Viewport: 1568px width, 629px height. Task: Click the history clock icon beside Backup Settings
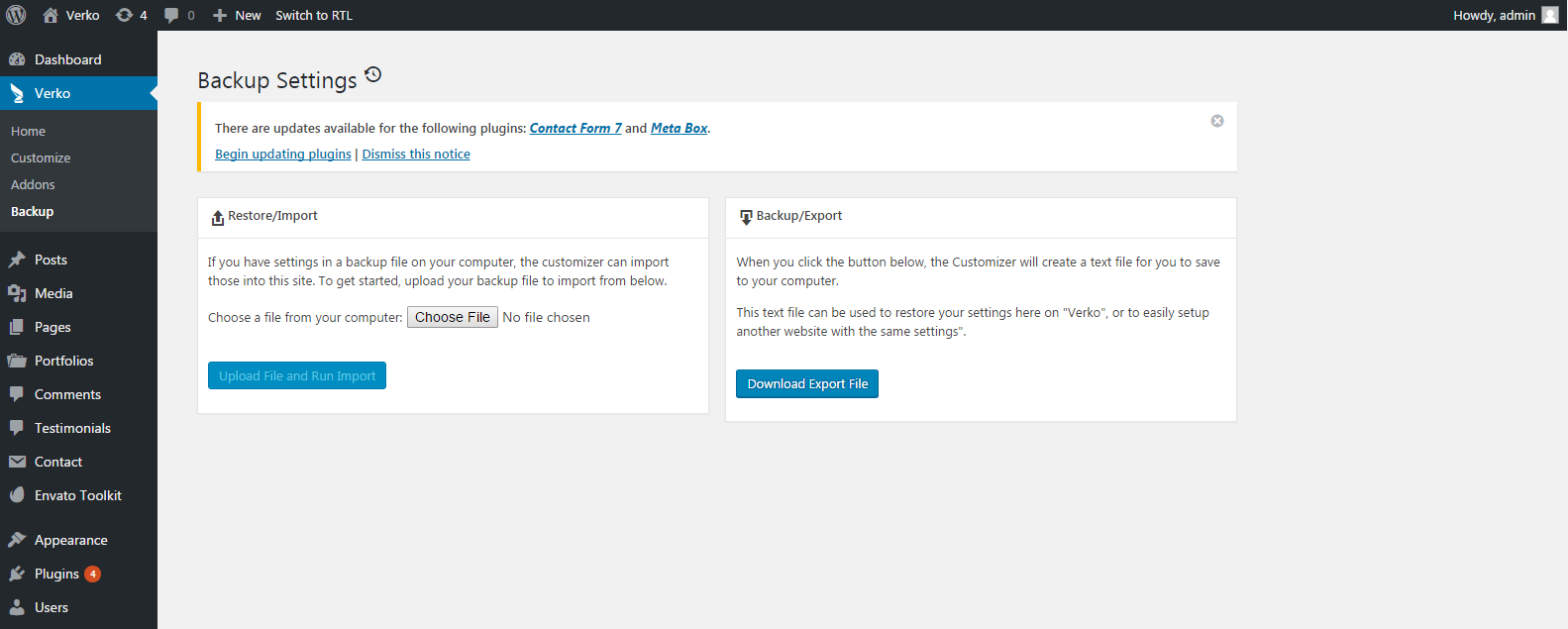click(372, 74)
